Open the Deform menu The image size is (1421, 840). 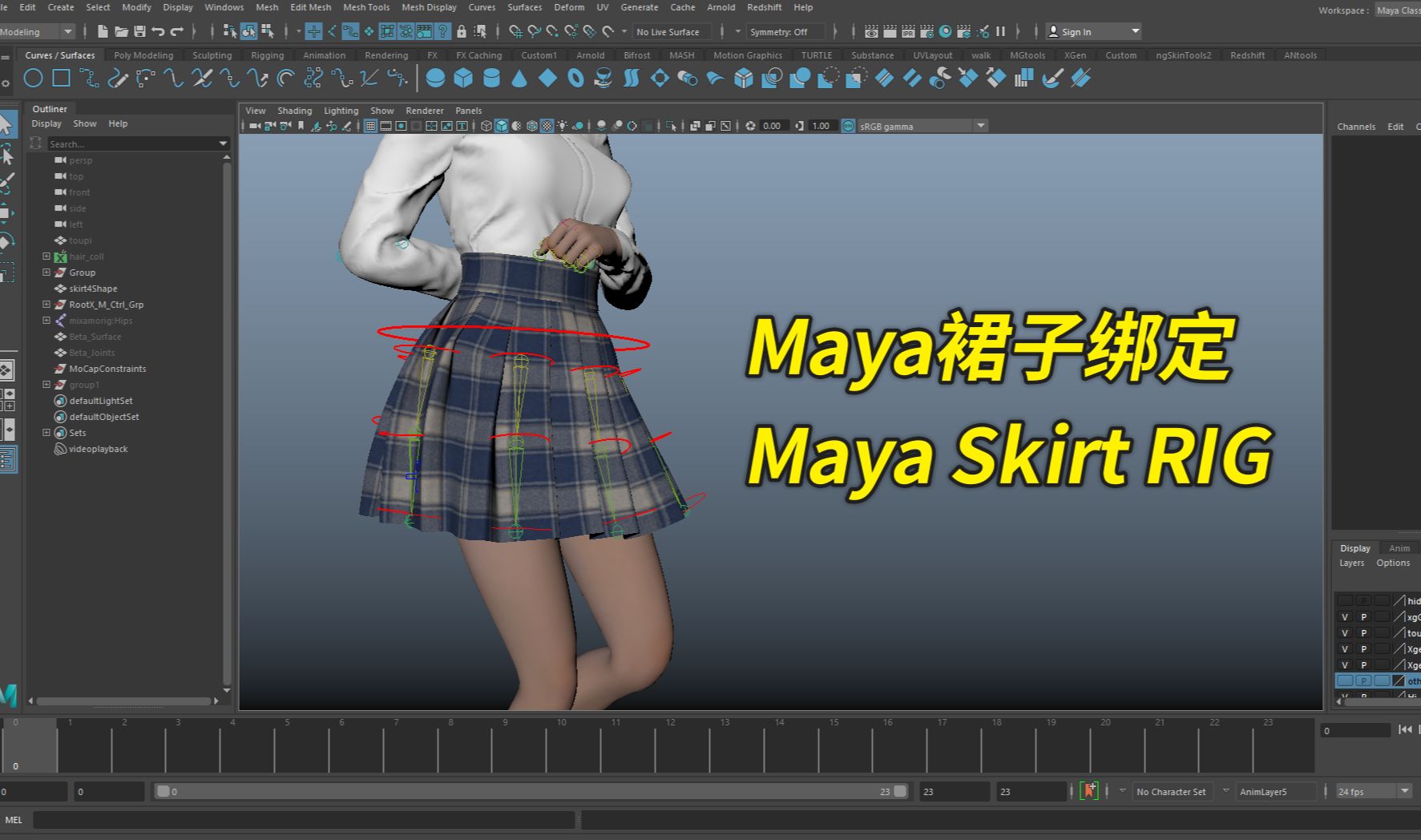569,7
